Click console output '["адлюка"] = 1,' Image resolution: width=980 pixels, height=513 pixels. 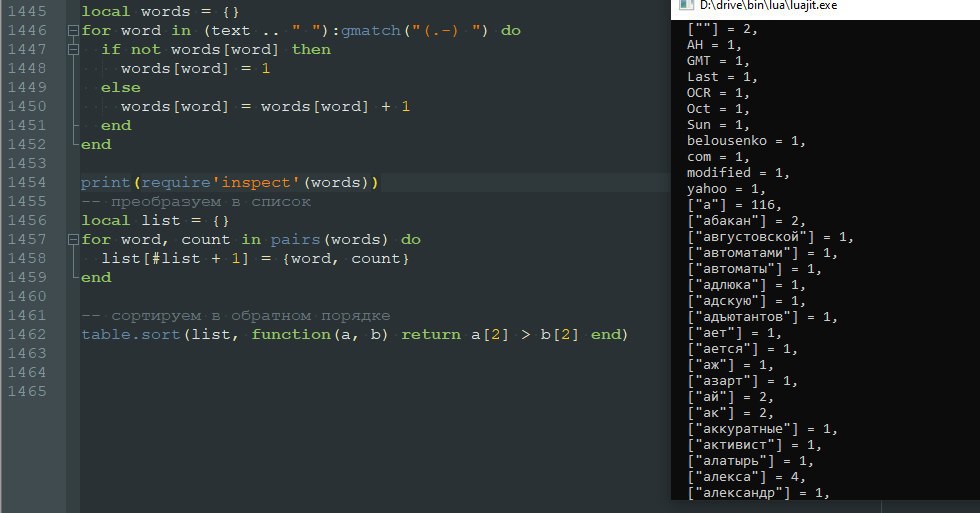pos(746,285)
